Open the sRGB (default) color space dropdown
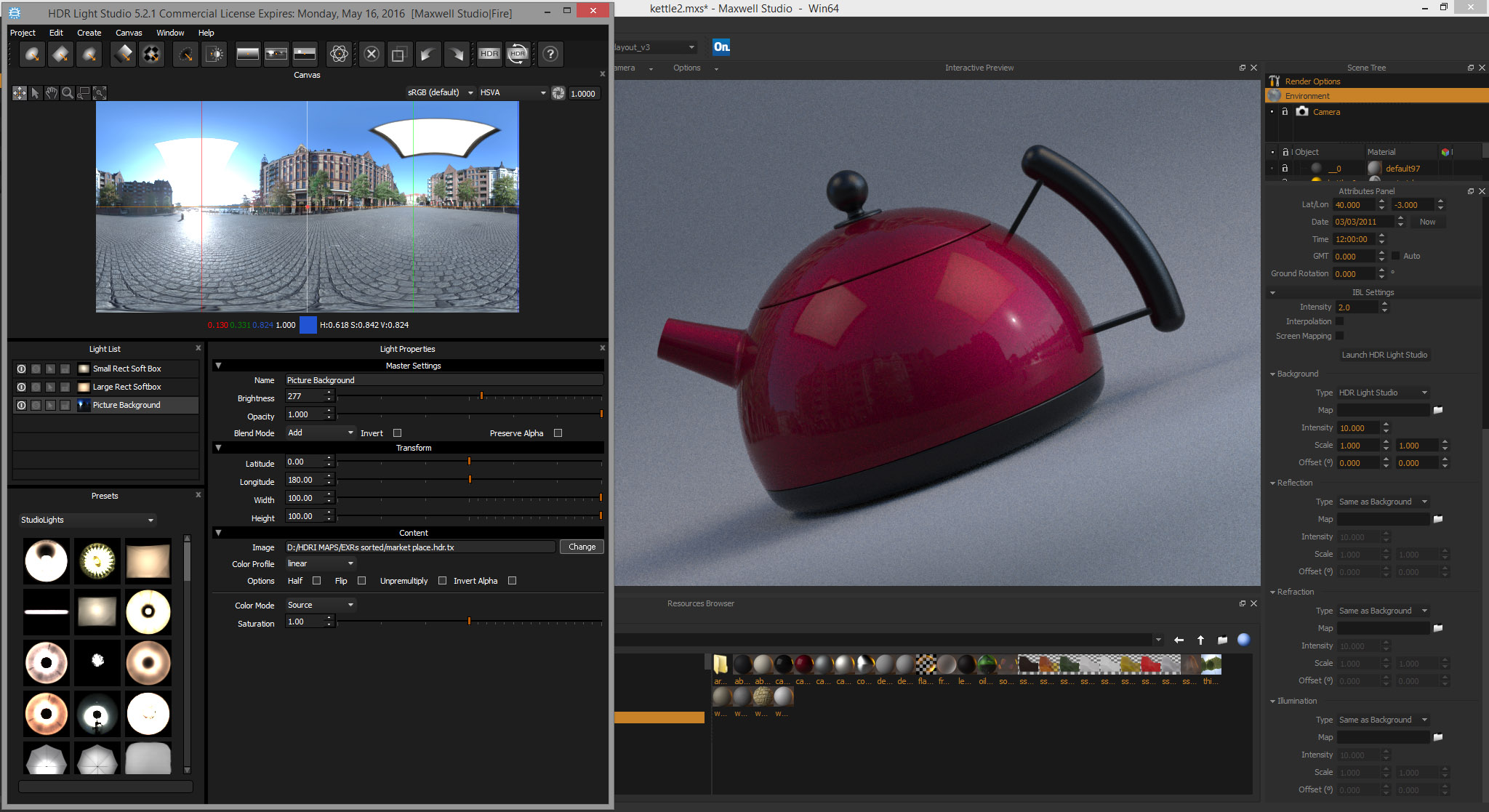The image size is (1489, 812). point(441,93)
